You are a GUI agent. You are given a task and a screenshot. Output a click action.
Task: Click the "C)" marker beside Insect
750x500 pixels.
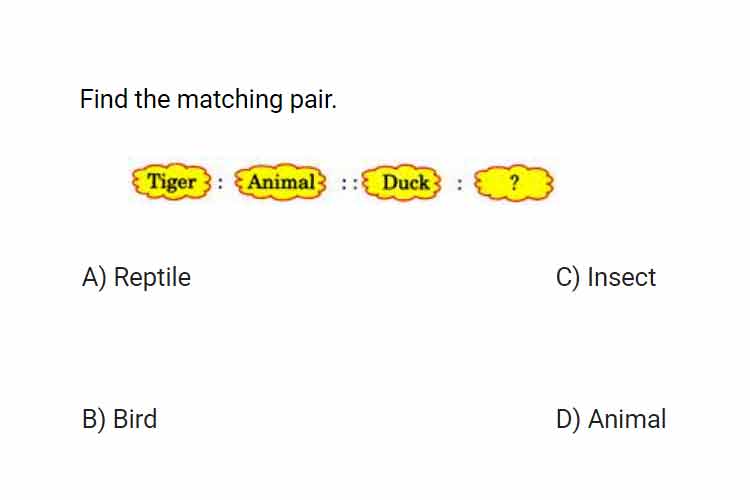click(x=568, y=278)
